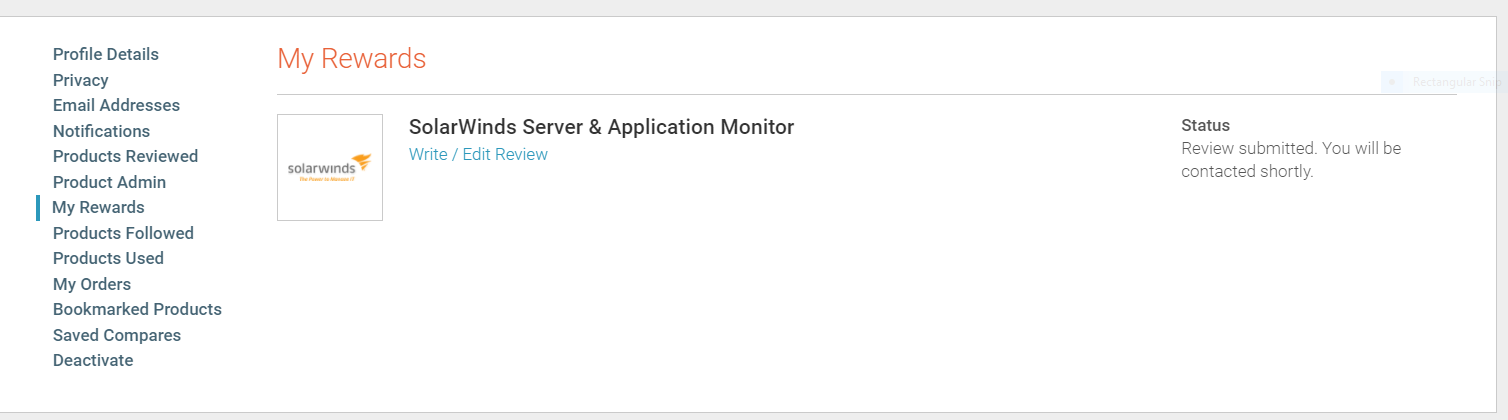Click the Rectangular Snip dropdown overlay

(x=1444, y=82)
